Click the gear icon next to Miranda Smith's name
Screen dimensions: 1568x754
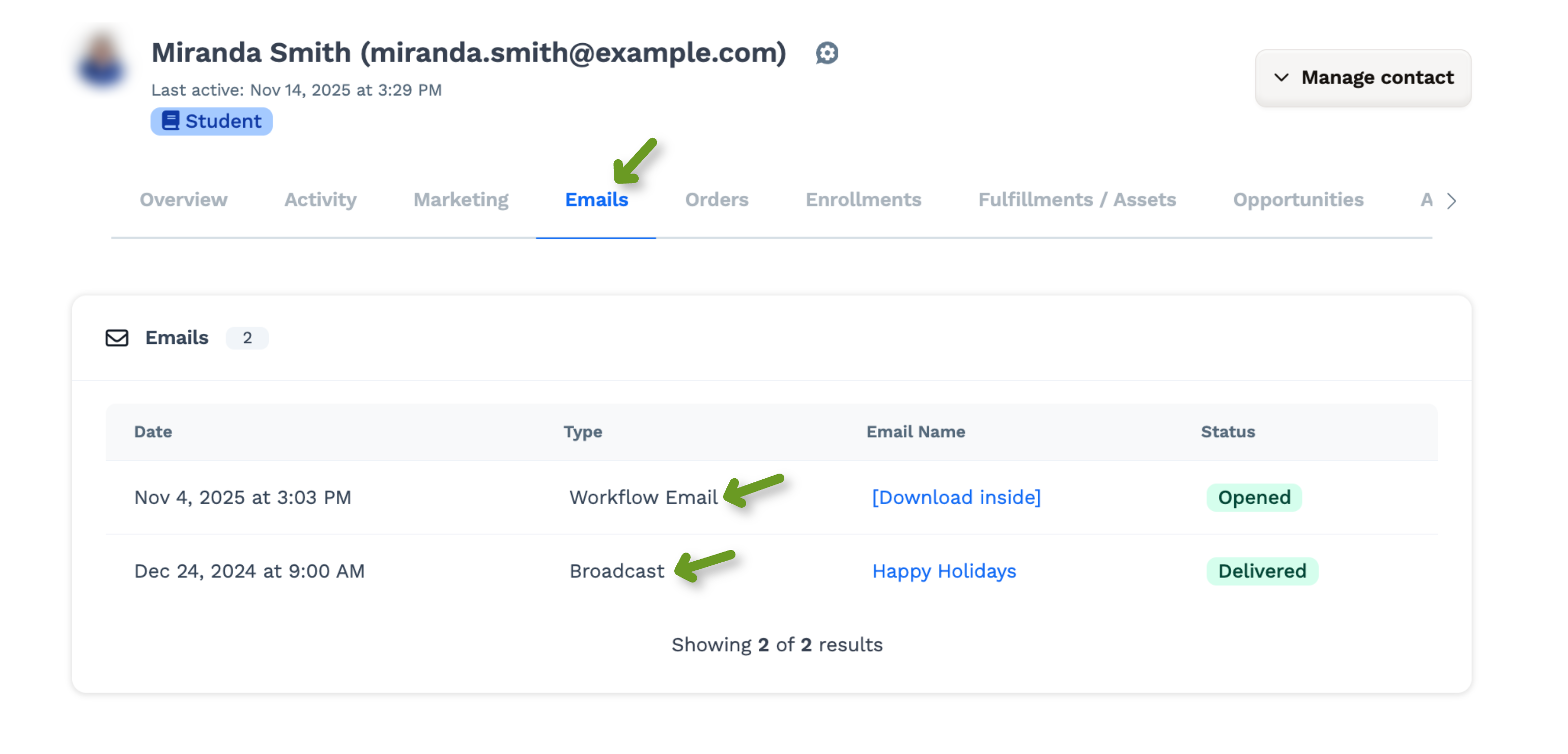coord(826,53)
